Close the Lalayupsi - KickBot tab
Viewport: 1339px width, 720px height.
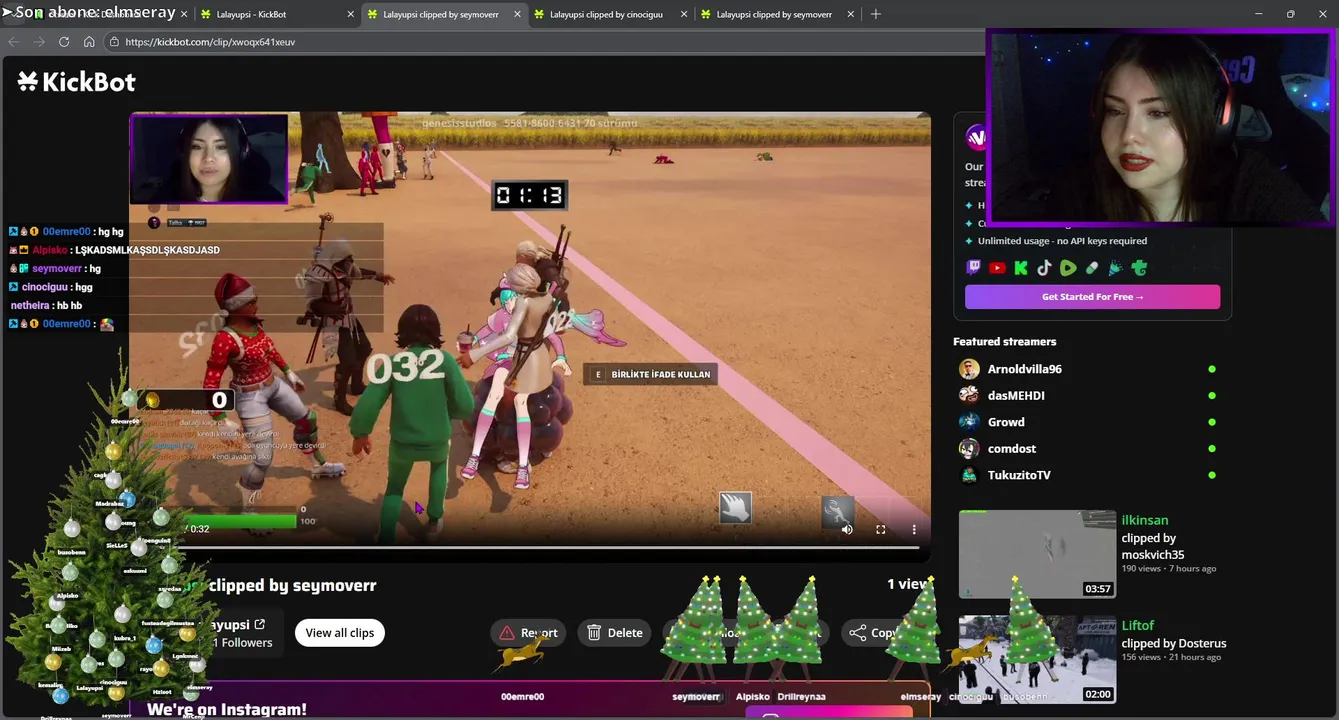coord(351,15)
